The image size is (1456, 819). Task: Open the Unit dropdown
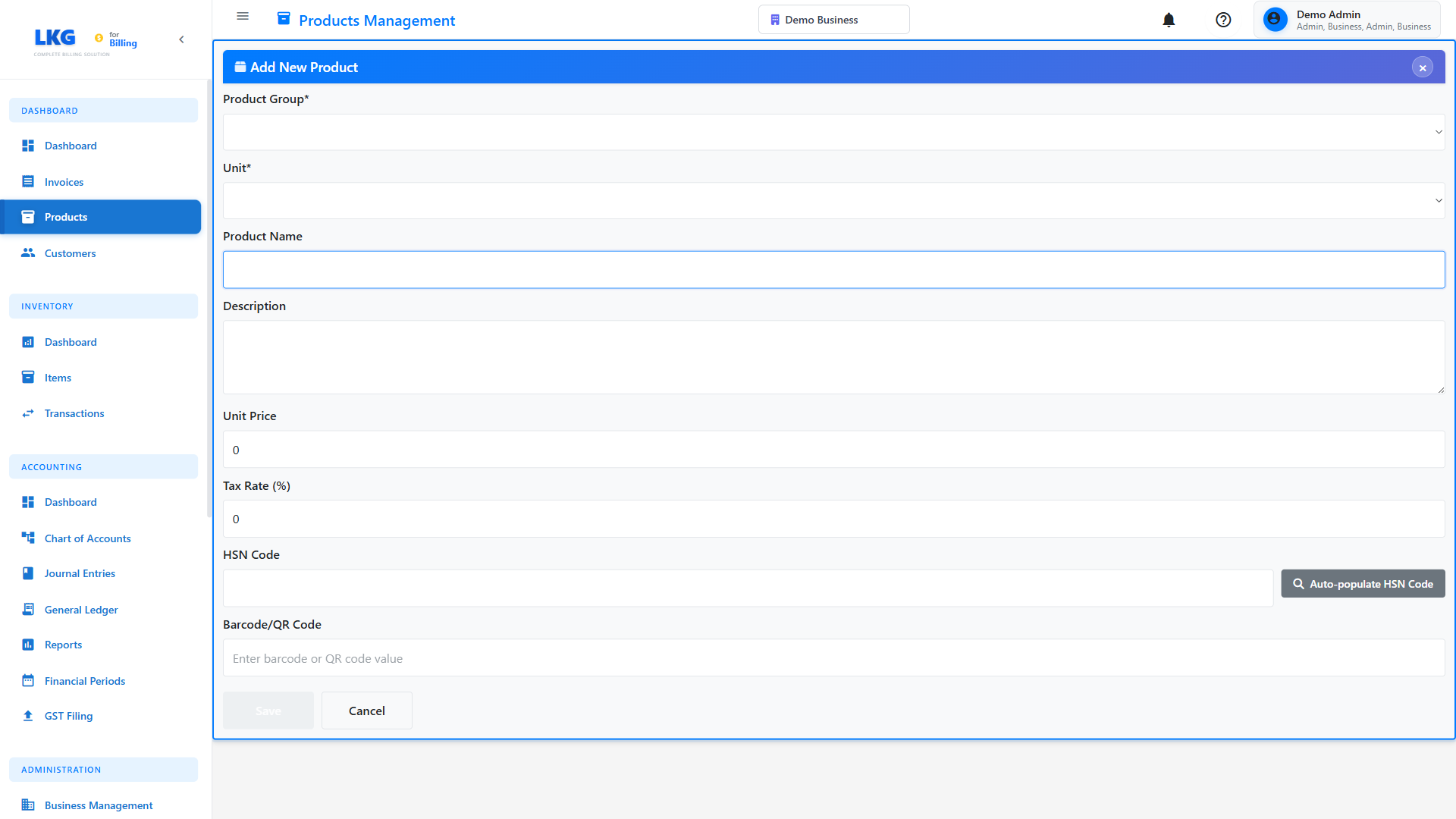click(833, 200)
